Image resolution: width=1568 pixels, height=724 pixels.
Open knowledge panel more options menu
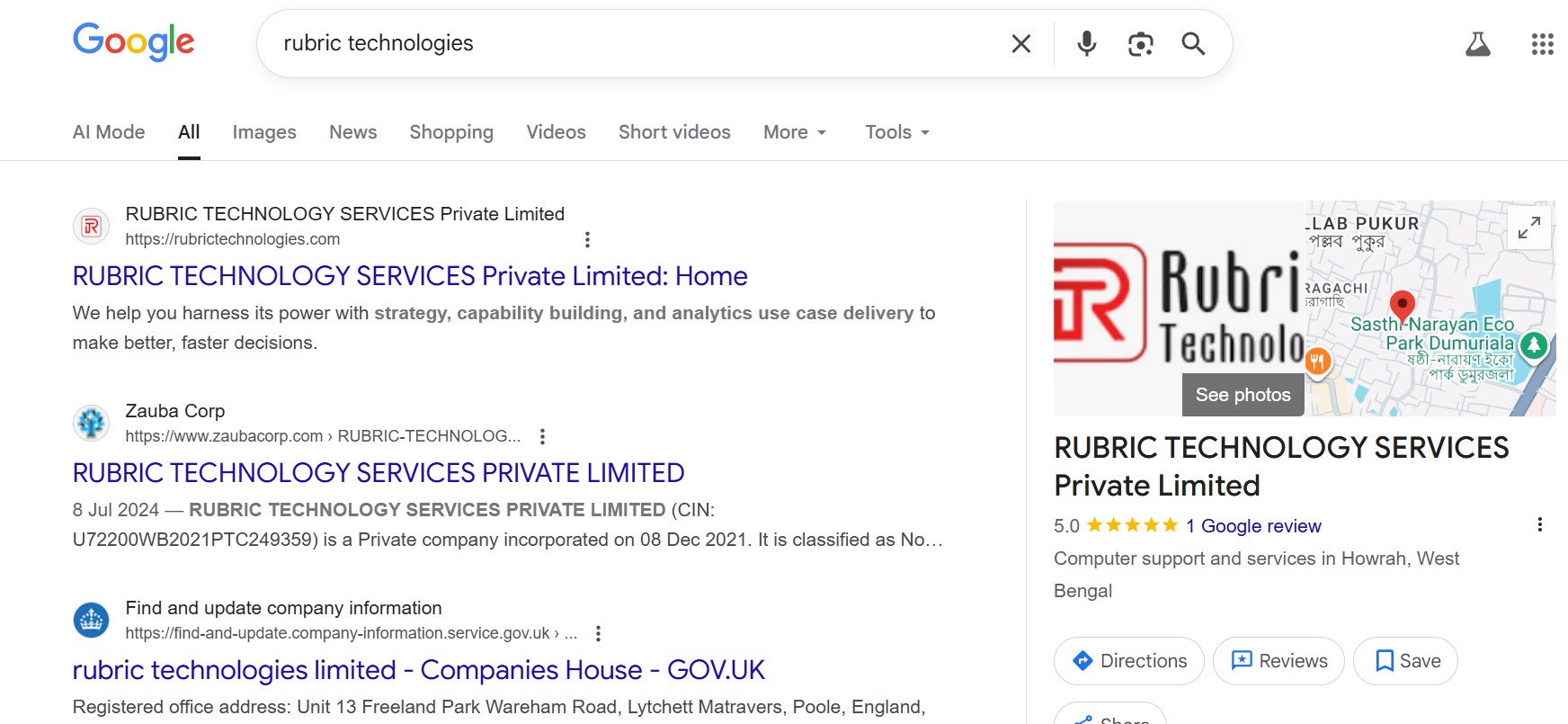click(x=1540, y=524)
